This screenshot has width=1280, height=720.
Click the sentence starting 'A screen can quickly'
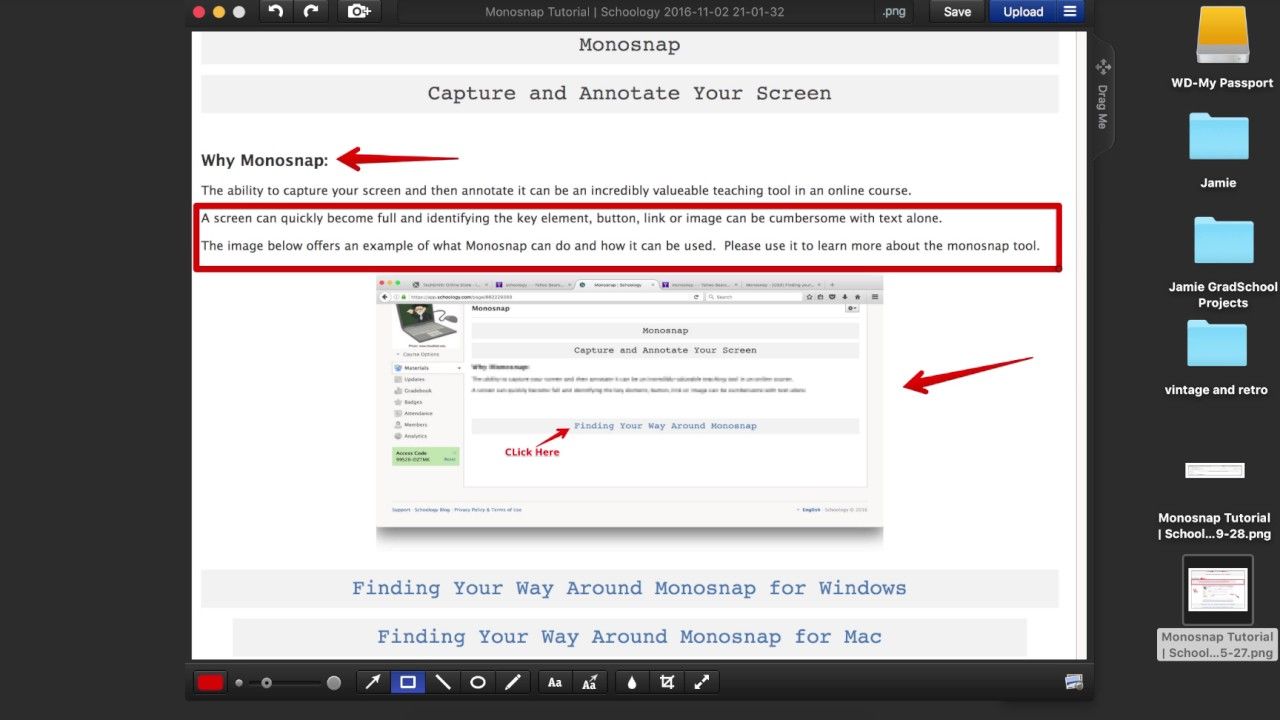coord(571,218)
